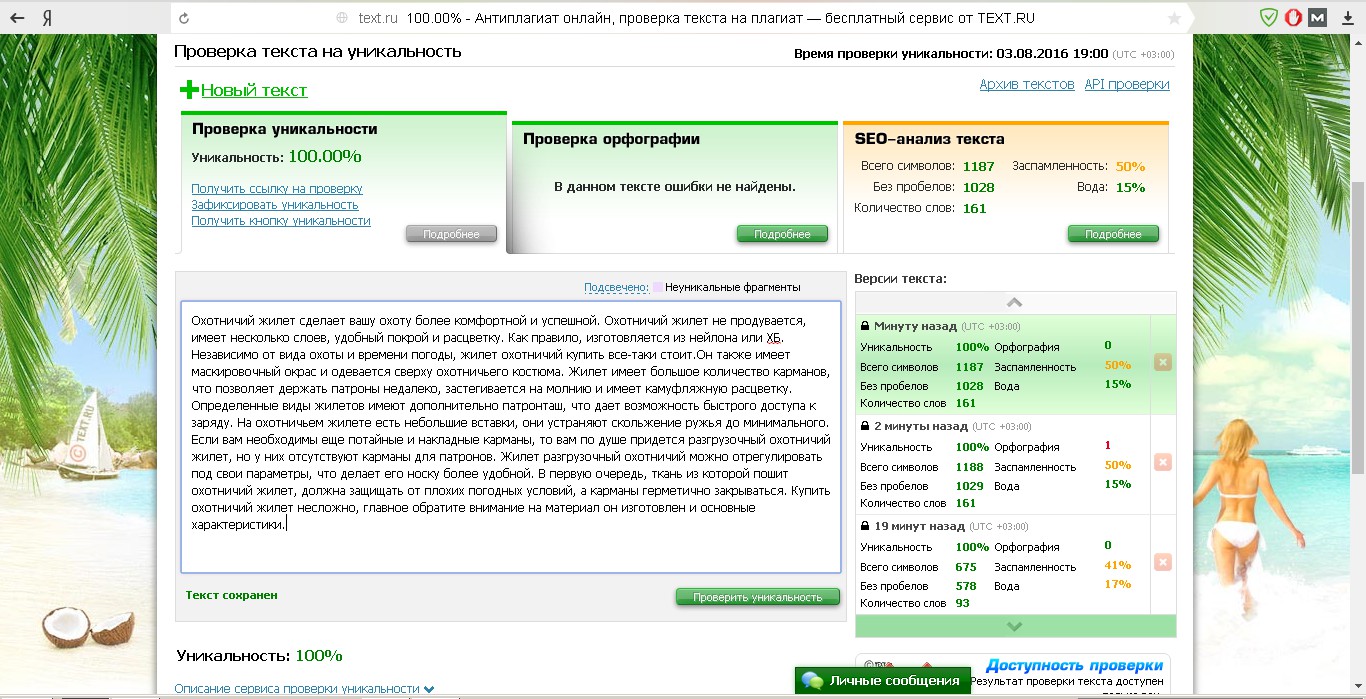Open API проверки link
The height and width of the screenshot is (699, 1366).
coord(1127,85)
